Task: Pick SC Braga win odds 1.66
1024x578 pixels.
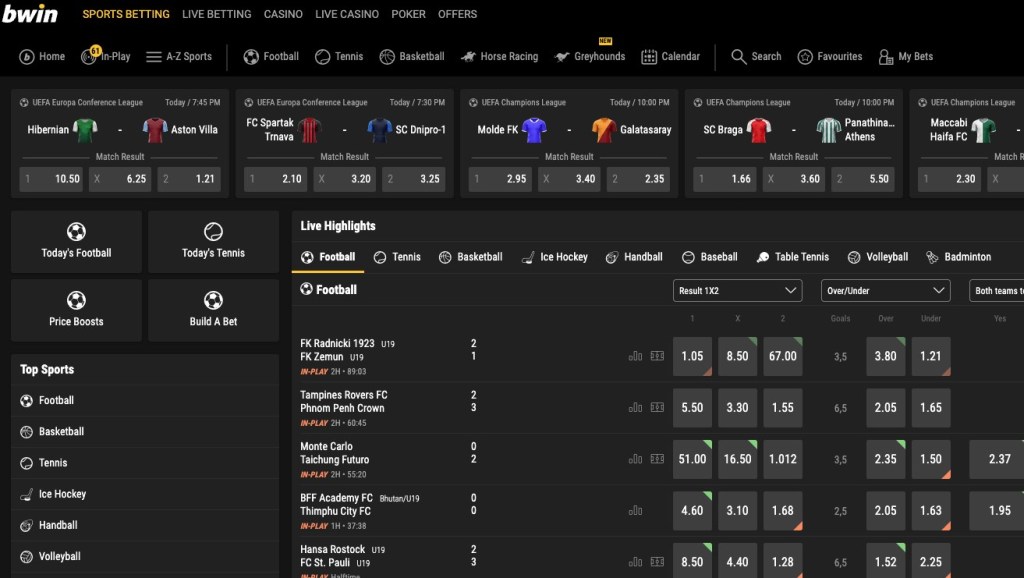Action: (x=725, y=179)
